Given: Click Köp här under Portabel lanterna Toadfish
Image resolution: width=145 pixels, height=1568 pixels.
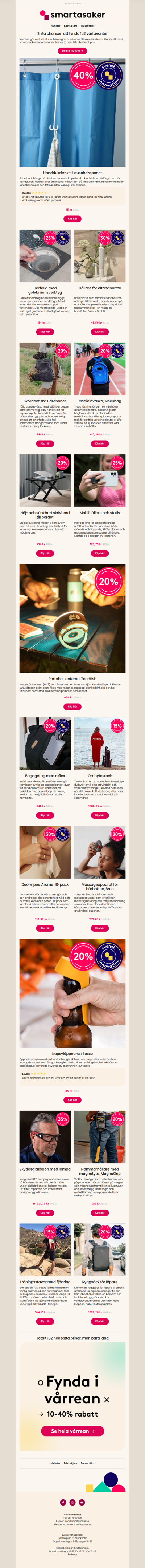Looking at the screenshot, I should coord(72,707).
